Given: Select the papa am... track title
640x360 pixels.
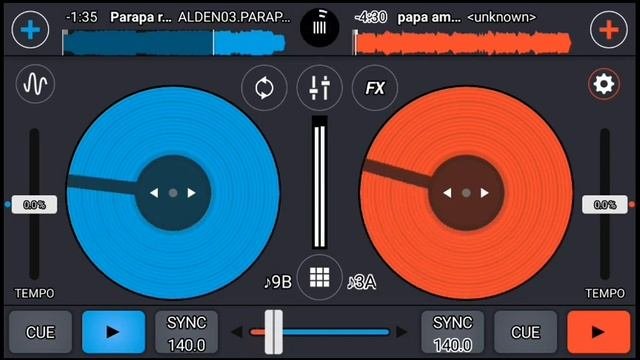Looking at the screenshot, I should [x=429, y=17].
